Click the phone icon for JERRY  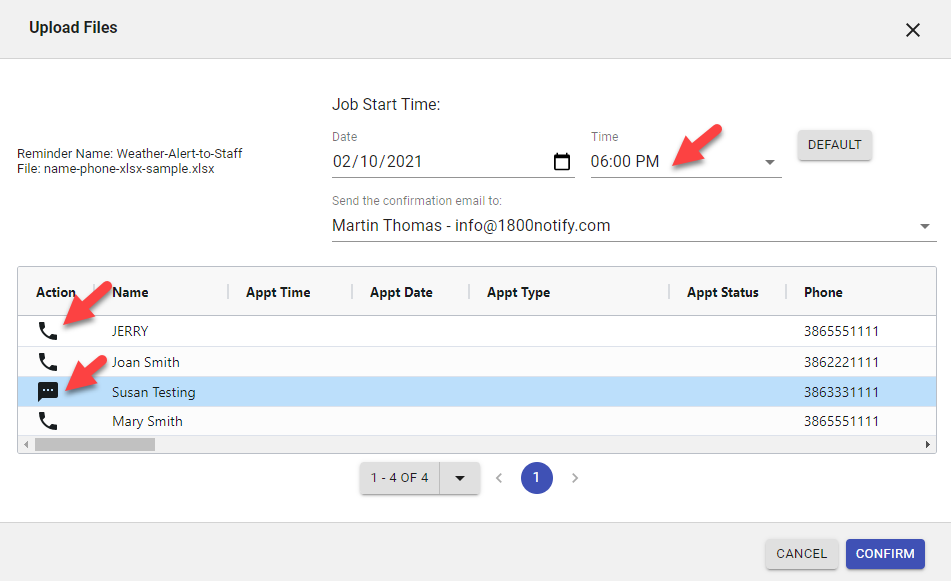pyautogui.click(x=47, y=331)
